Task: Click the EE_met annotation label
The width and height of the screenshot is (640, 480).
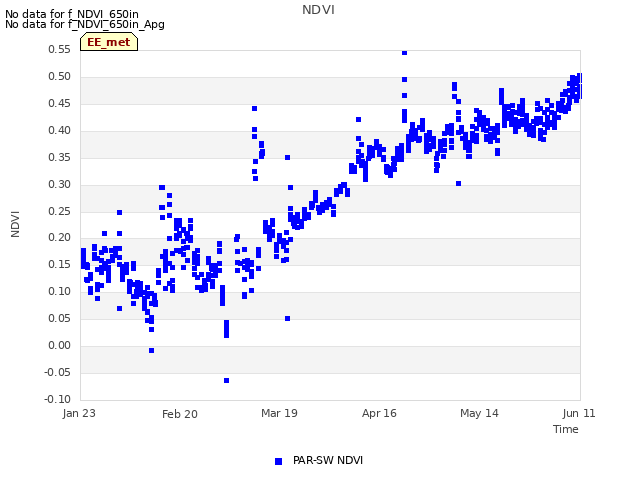Action: 109,42
